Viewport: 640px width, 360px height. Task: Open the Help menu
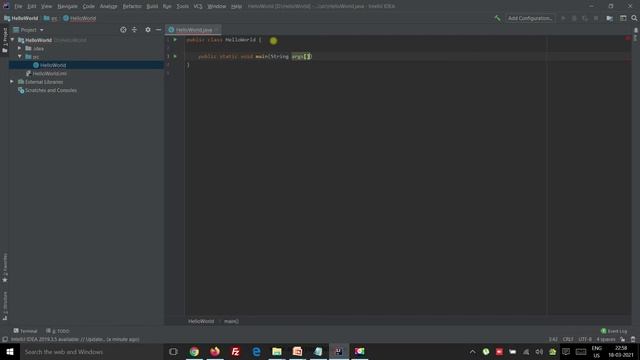236,6
